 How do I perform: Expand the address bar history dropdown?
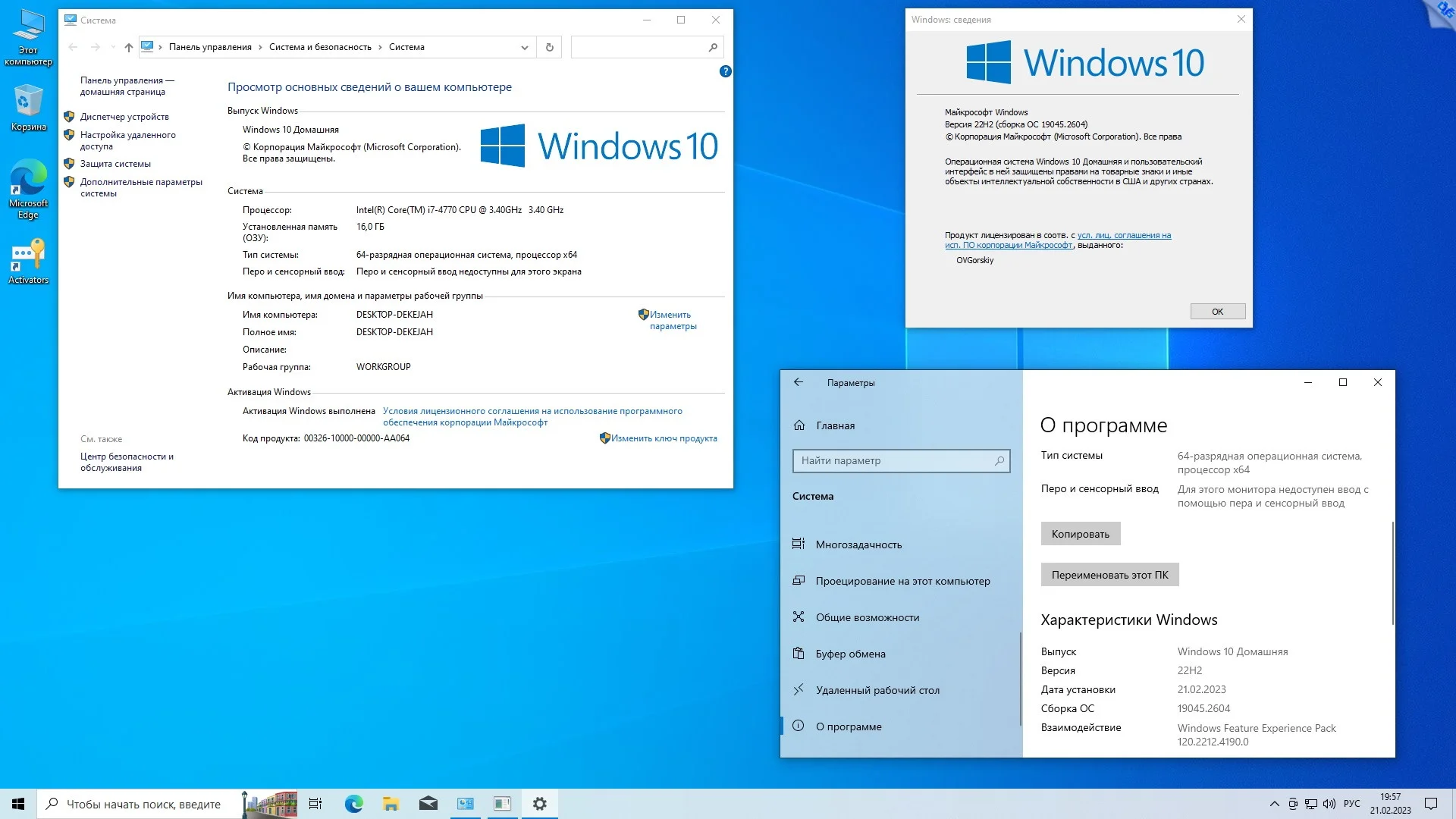[x=524, y=47]
